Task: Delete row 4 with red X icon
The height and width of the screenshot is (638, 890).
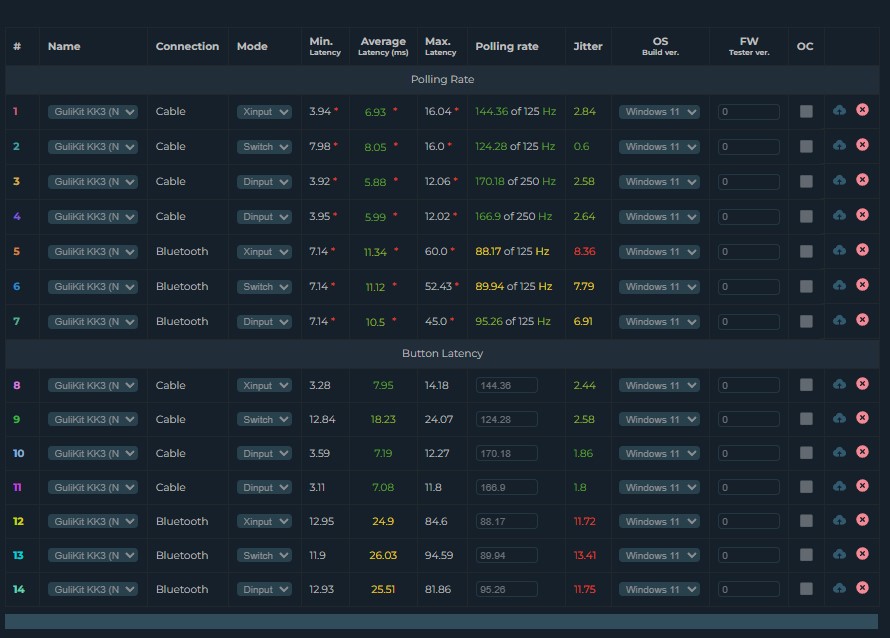Action: click(862, 215)
